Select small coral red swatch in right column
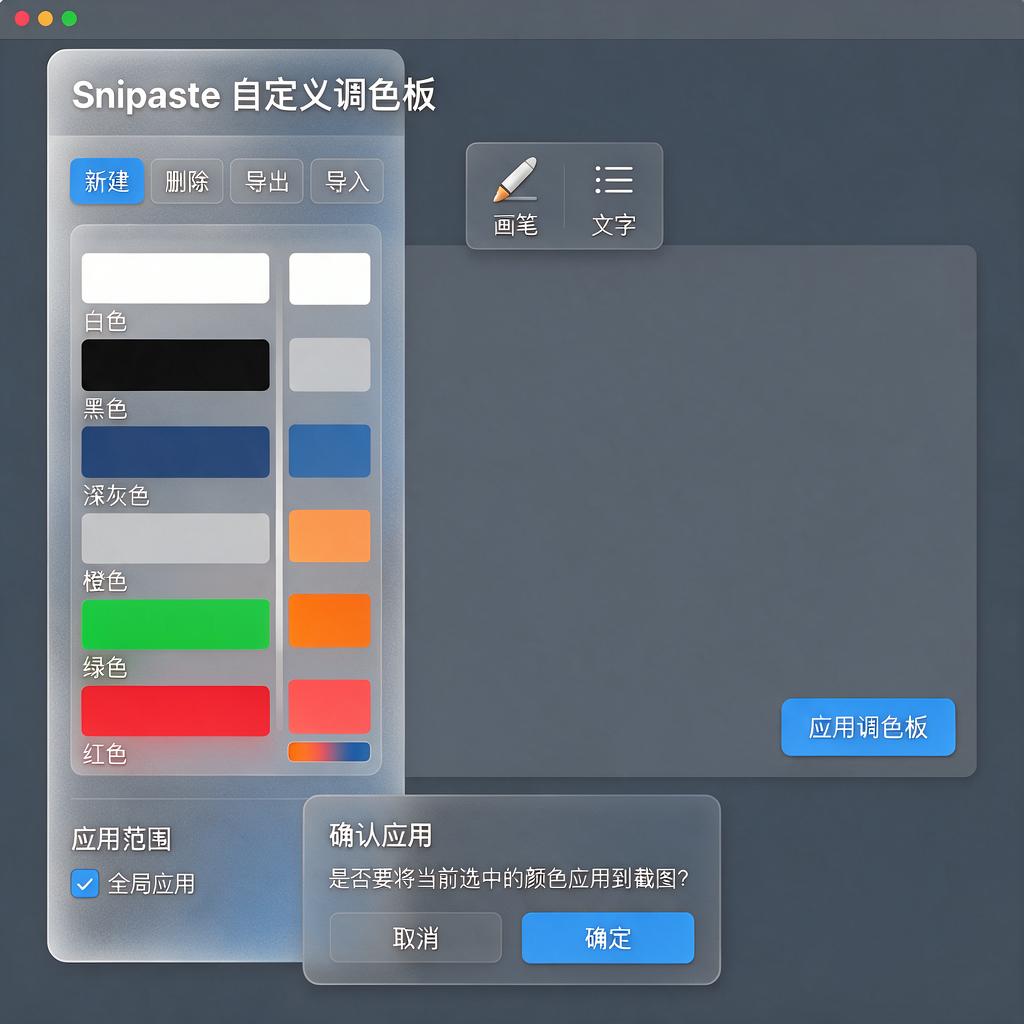Screen dimensions: 1024x1024 click(330, 707)
